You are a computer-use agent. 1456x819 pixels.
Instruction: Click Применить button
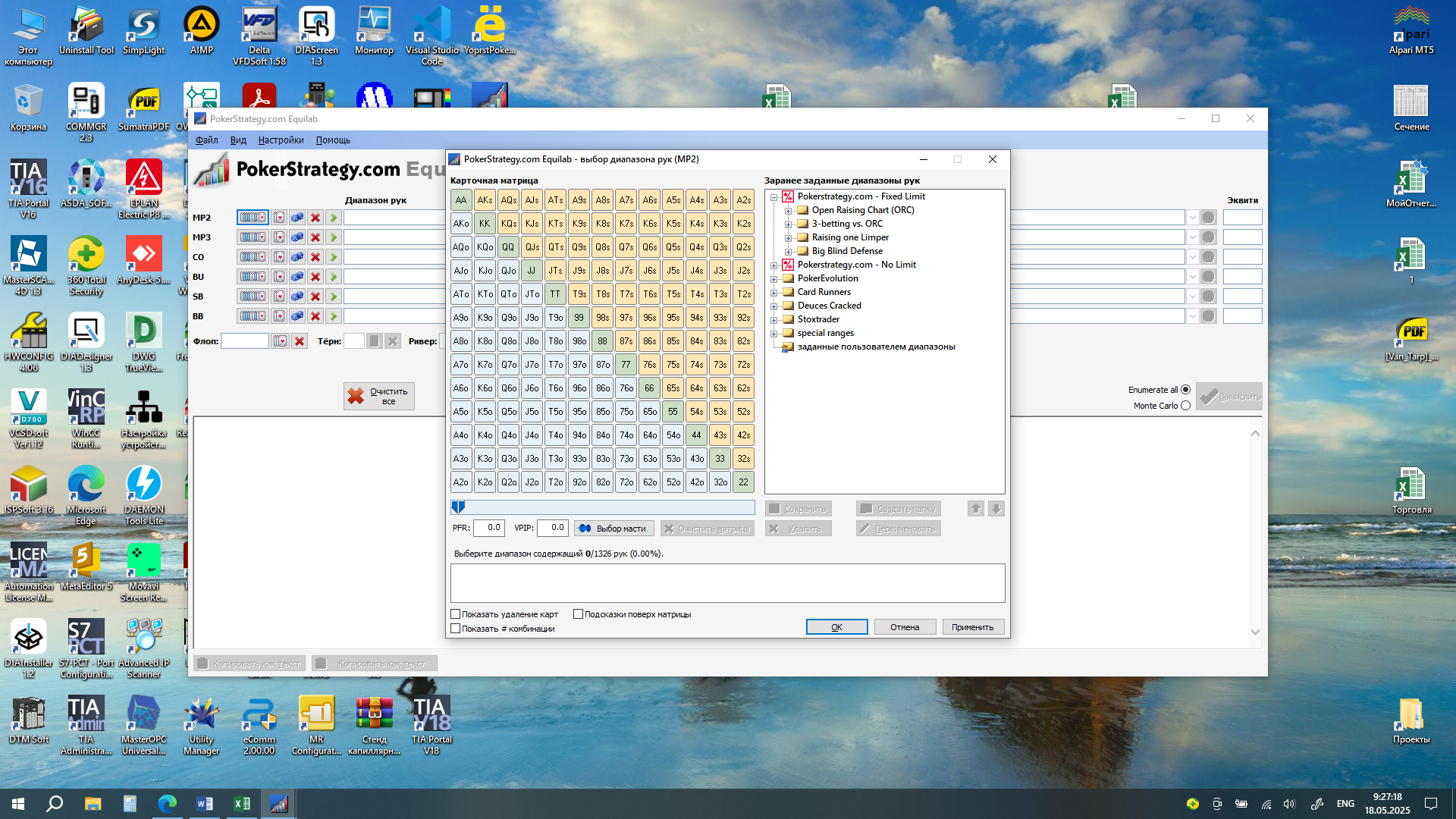coord(973,627)
